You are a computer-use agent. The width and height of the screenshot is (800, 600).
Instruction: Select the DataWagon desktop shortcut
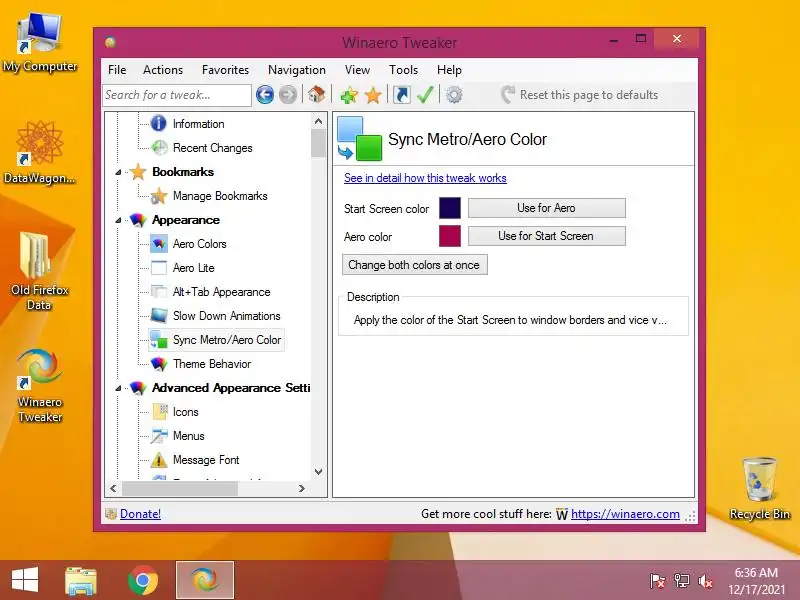[39, 153]
